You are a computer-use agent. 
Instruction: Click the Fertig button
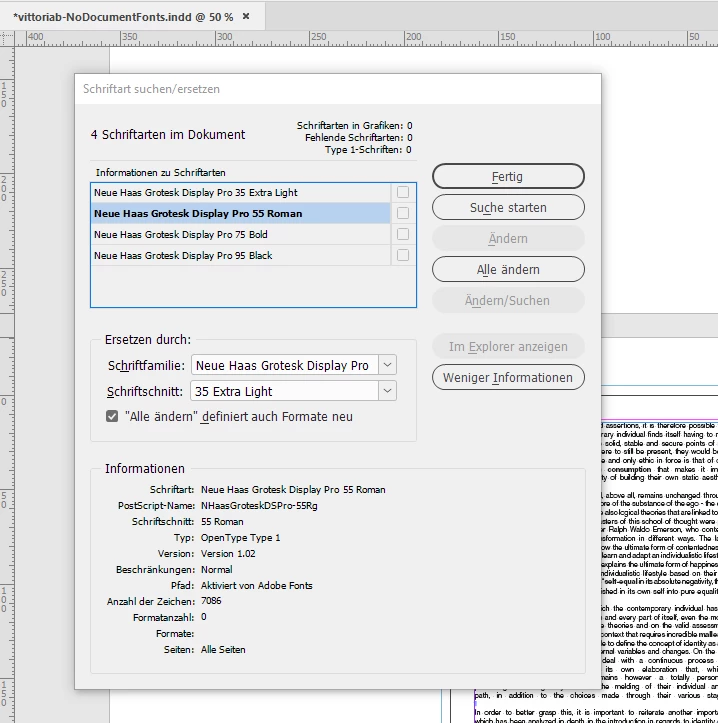508,177
